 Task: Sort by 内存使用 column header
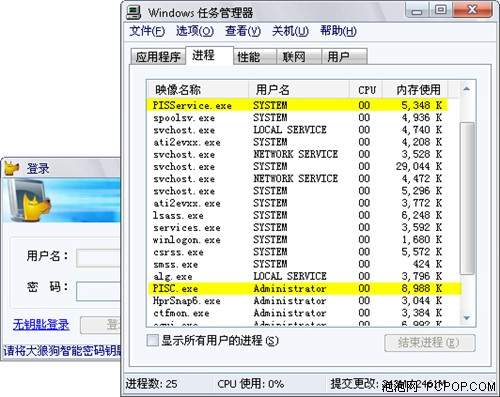pos(415,90)
